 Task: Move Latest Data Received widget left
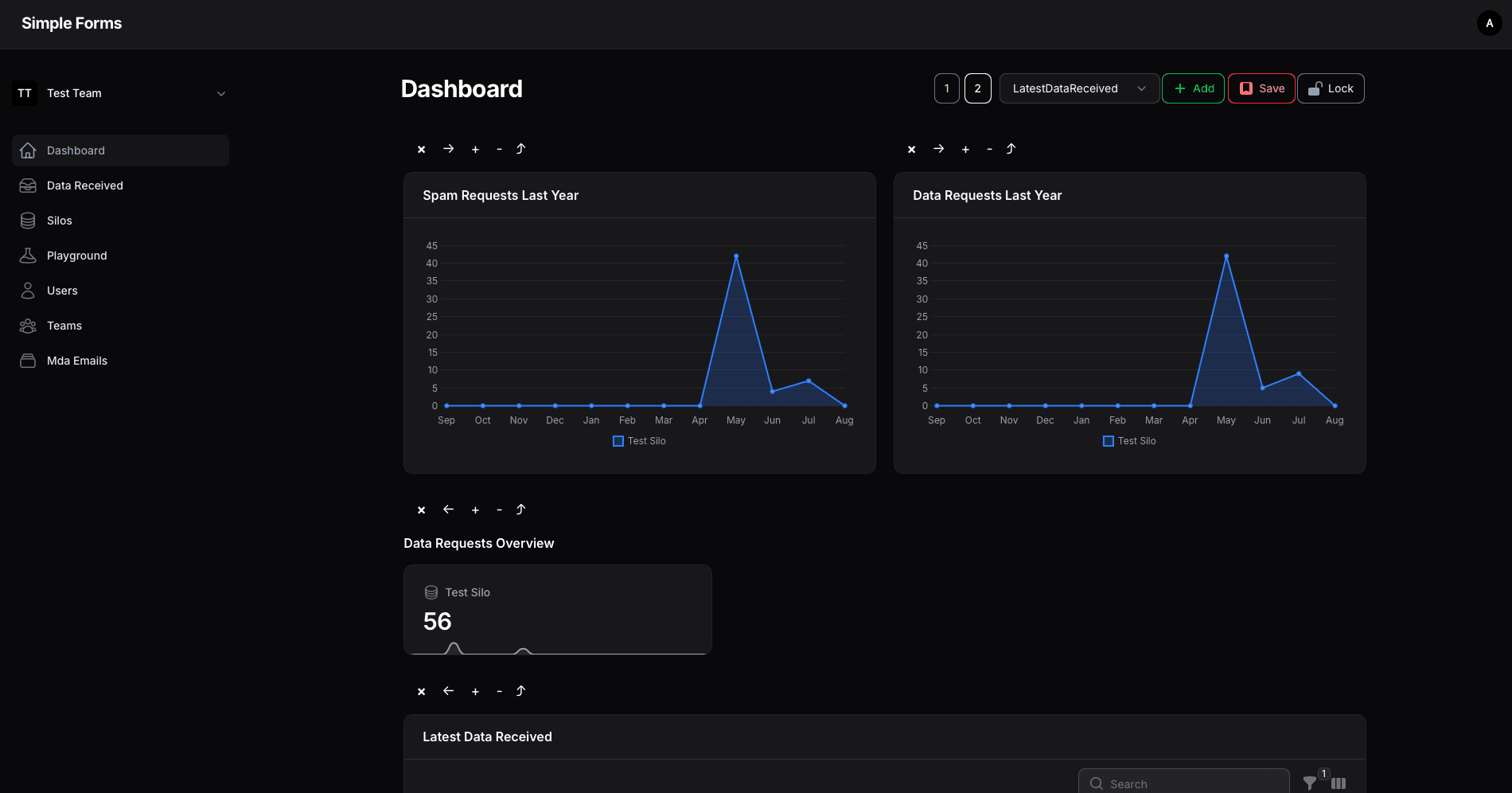(448, 691)
